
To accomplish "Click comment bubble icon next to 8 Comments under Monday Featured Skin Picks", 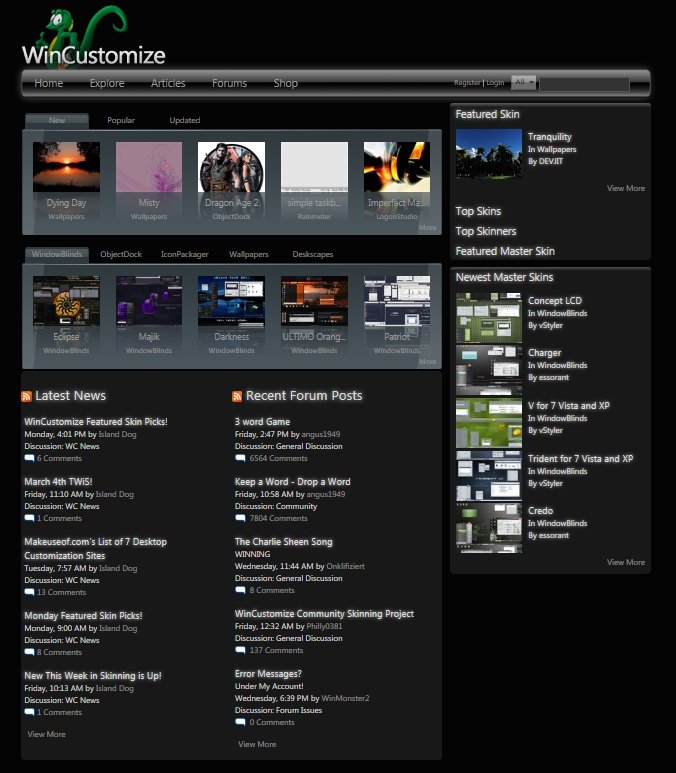I will coord(30,653).
